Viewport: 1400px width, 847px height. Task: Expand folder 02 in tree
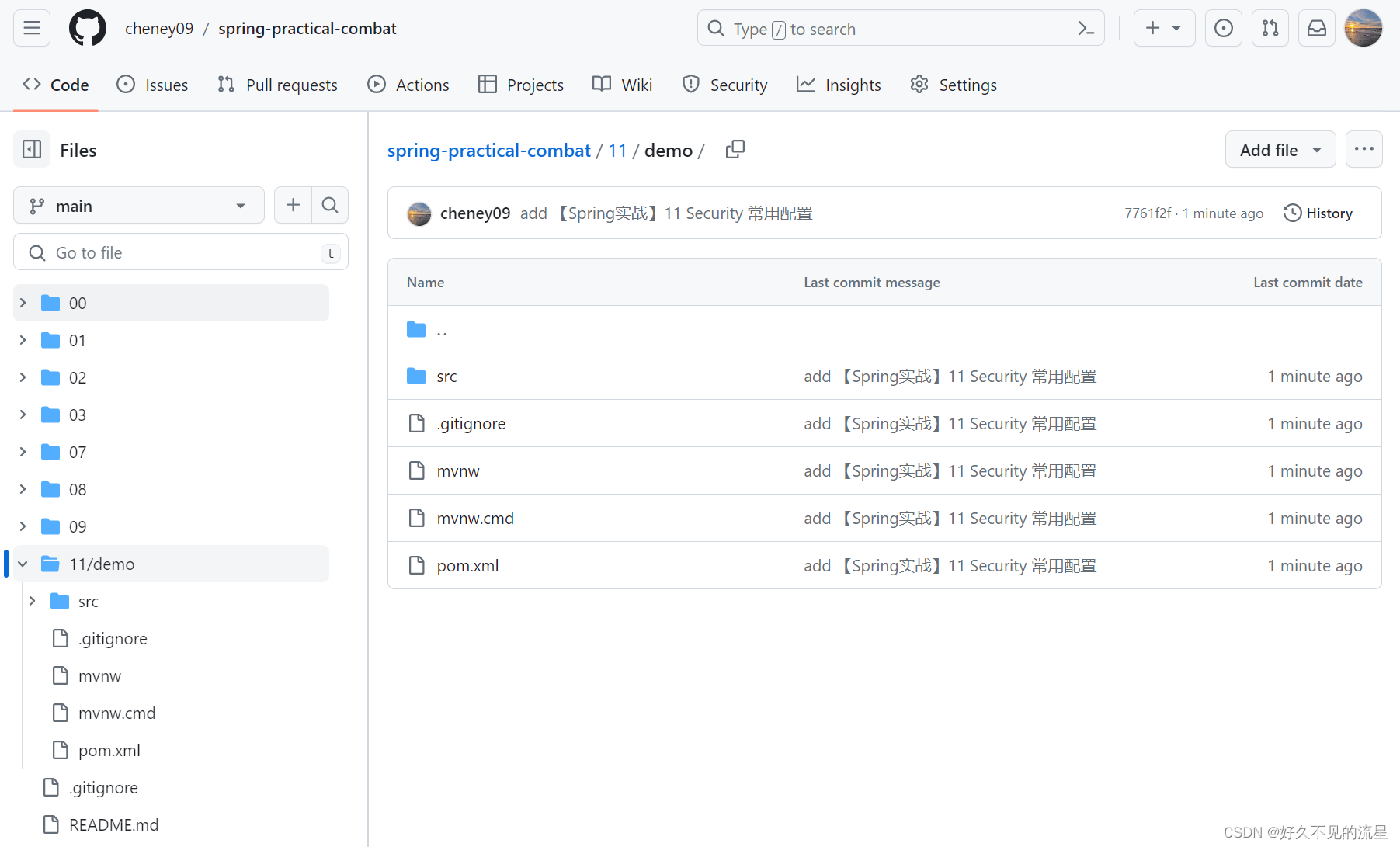[x=23, y=377]
